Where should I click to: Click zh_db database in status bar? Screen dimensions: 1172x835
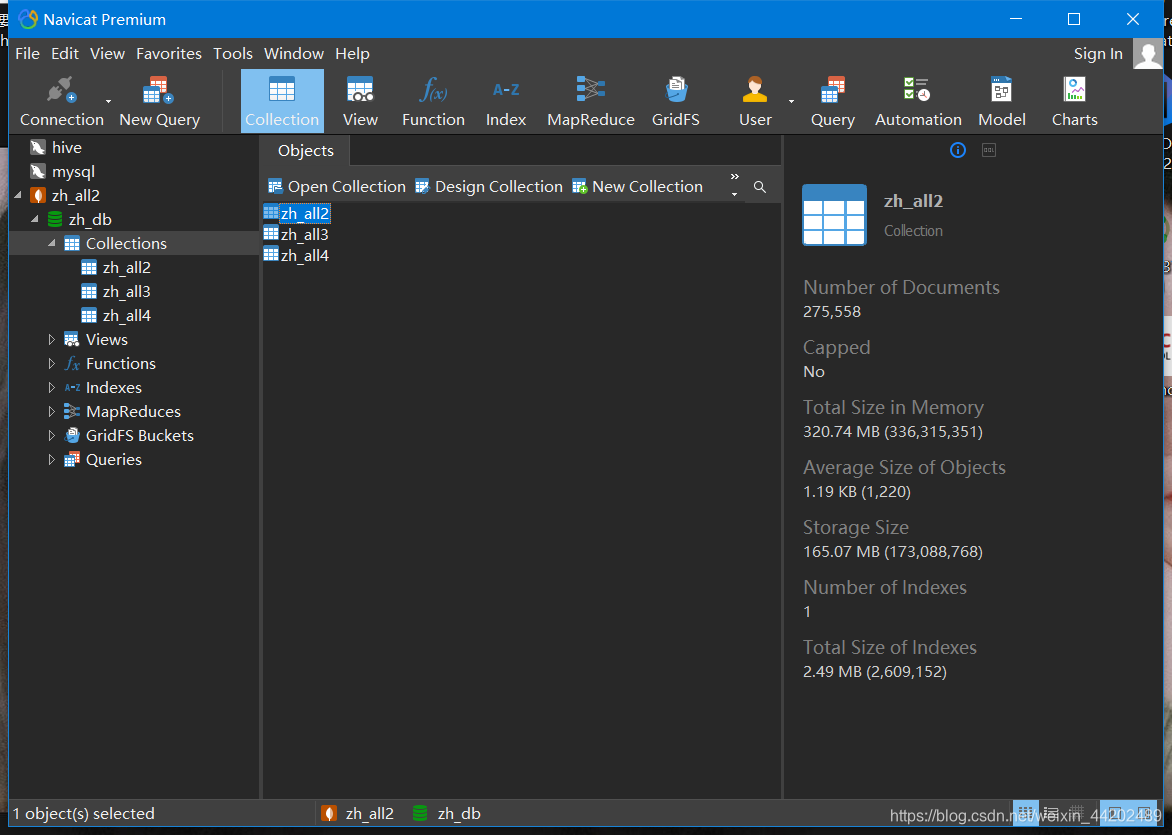pos(446,813)
